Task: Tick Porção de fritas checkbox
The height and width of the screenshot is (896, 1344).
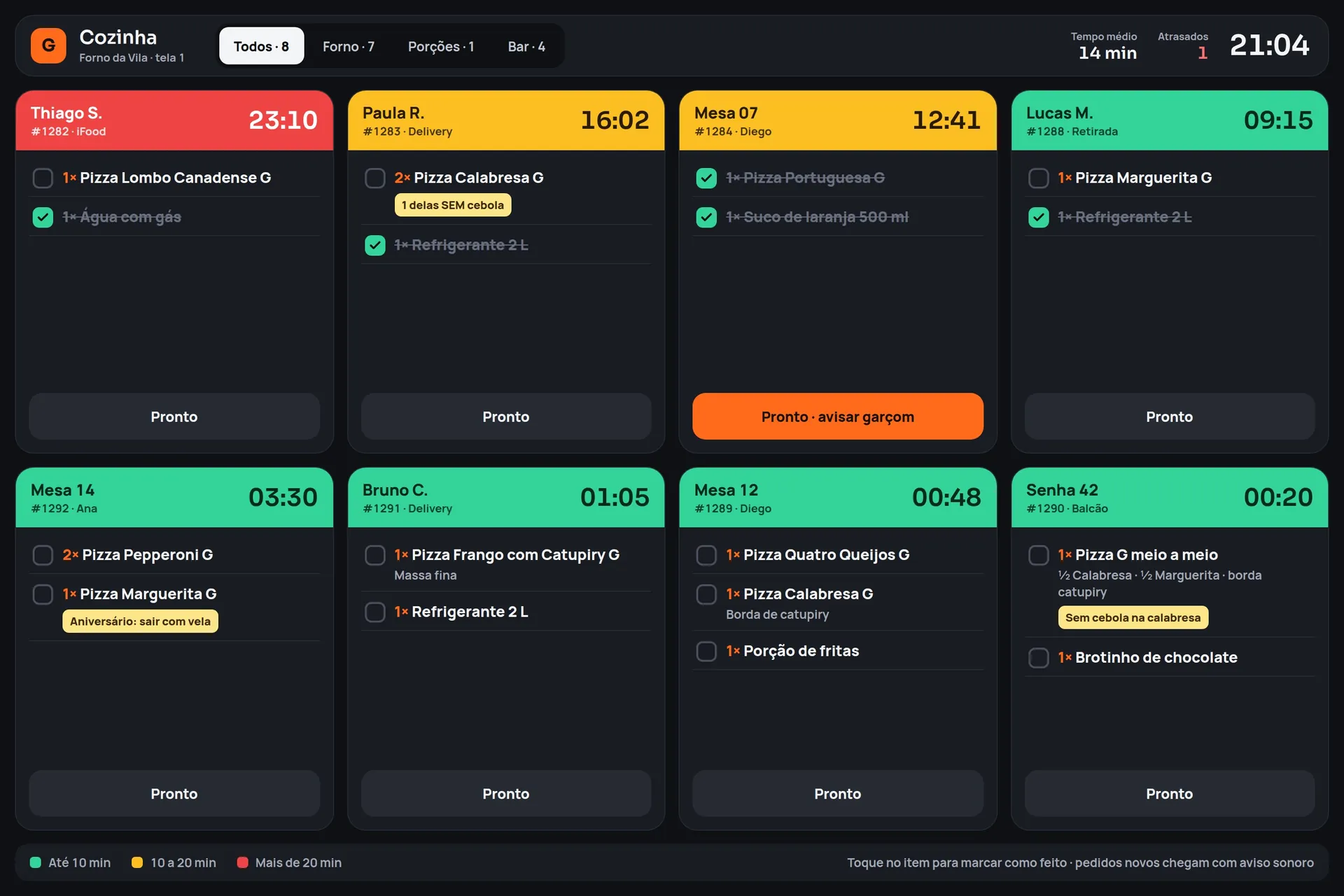Action: (x=706, y=651)
